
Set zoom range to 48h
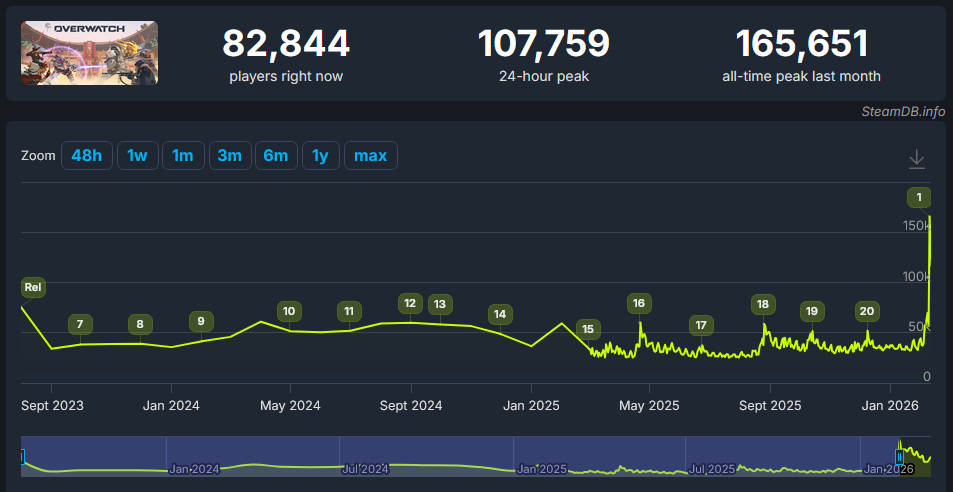(x=87, y=156)
